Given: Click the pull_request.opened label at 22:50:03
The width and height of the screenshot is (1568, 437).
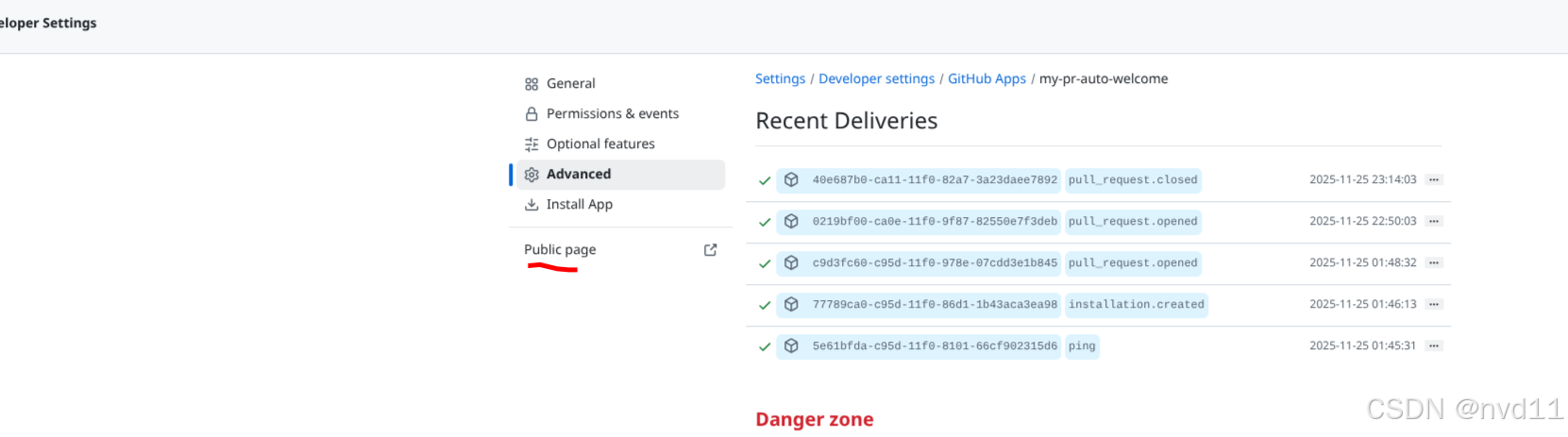Looking at the screenshot, I should click(x=1133, y=222).
